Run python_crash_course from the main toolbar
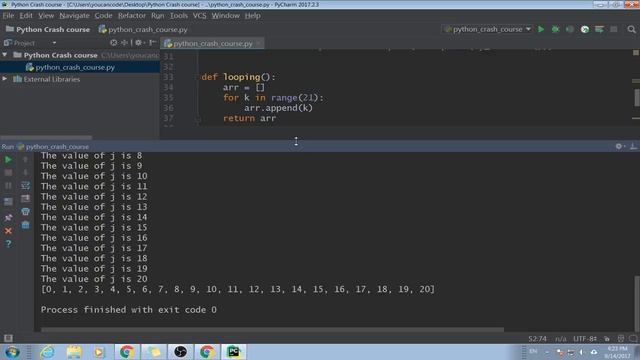The width and height of the screenshot is (640, 360). pyautogui.click(x=541, y=29)
